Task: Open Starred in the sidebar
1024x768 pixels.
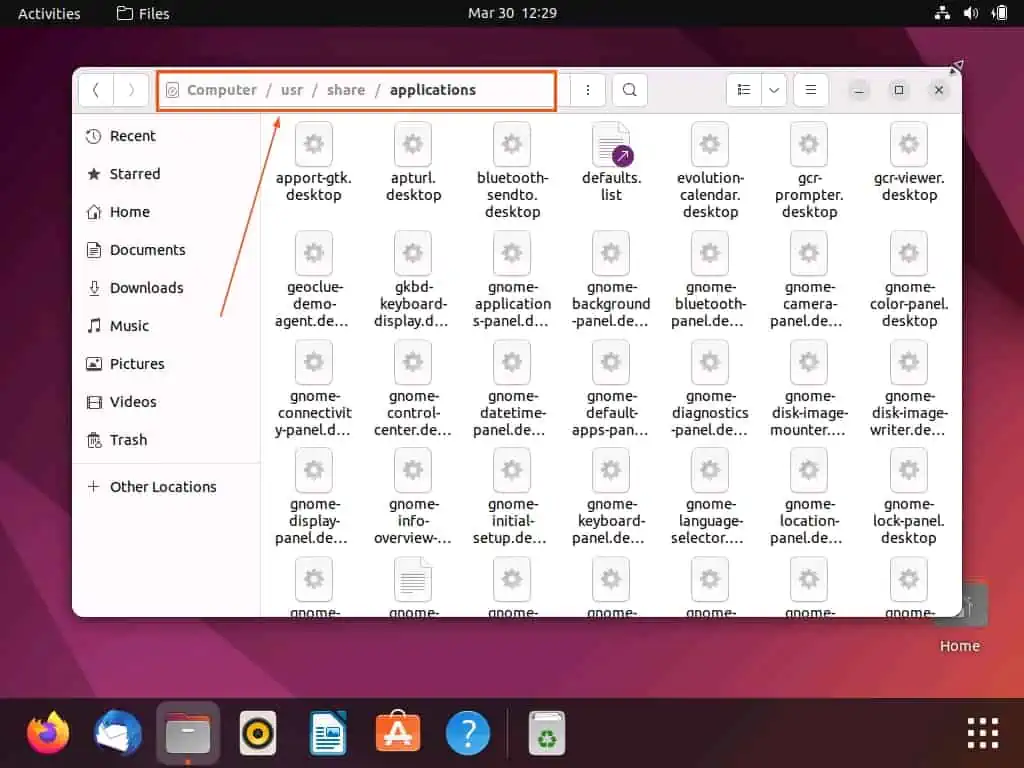Action: [x=167, y=174]
